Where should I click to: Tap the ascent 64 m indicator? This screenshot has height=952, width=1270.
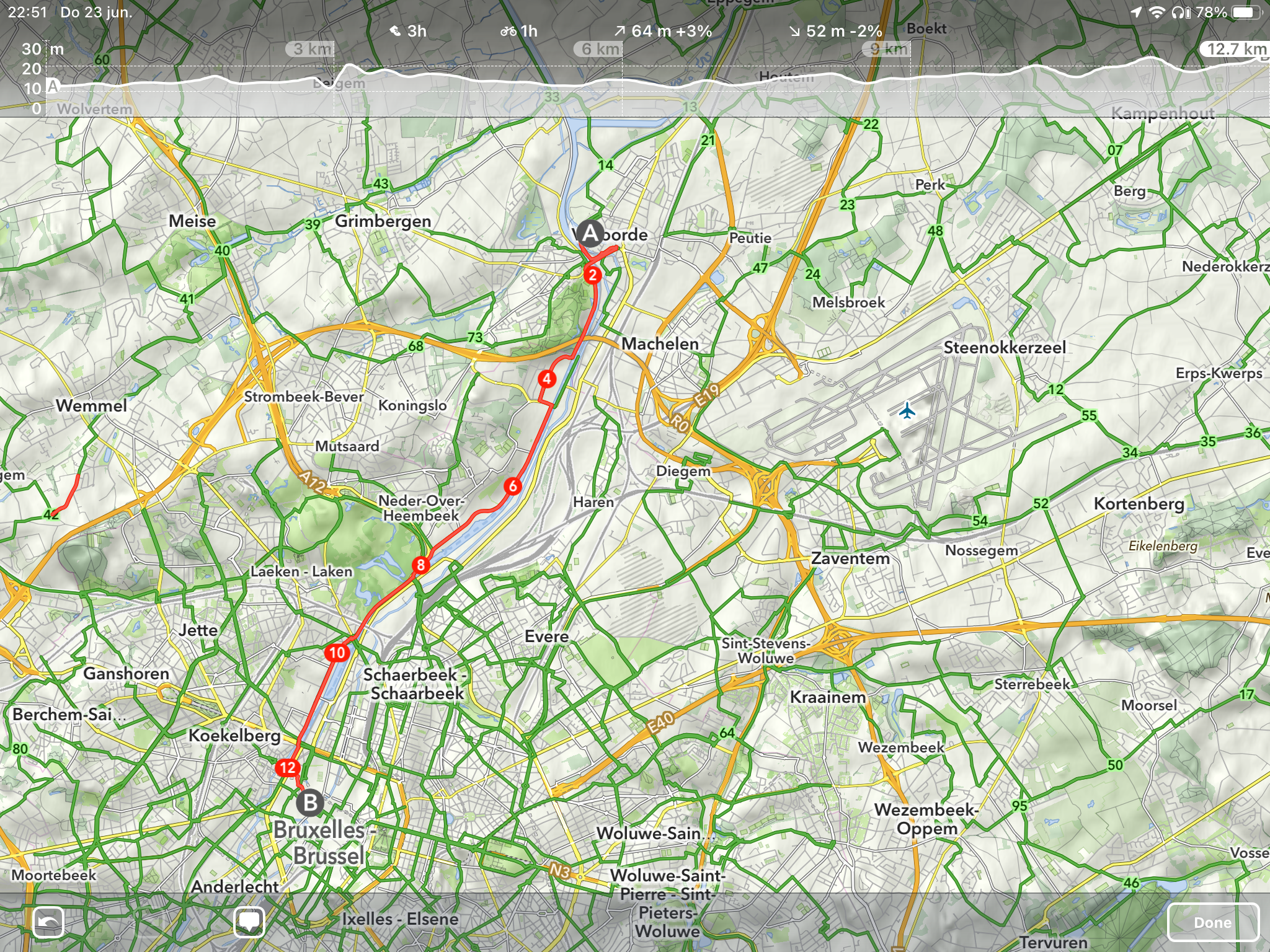pos(663,31)
